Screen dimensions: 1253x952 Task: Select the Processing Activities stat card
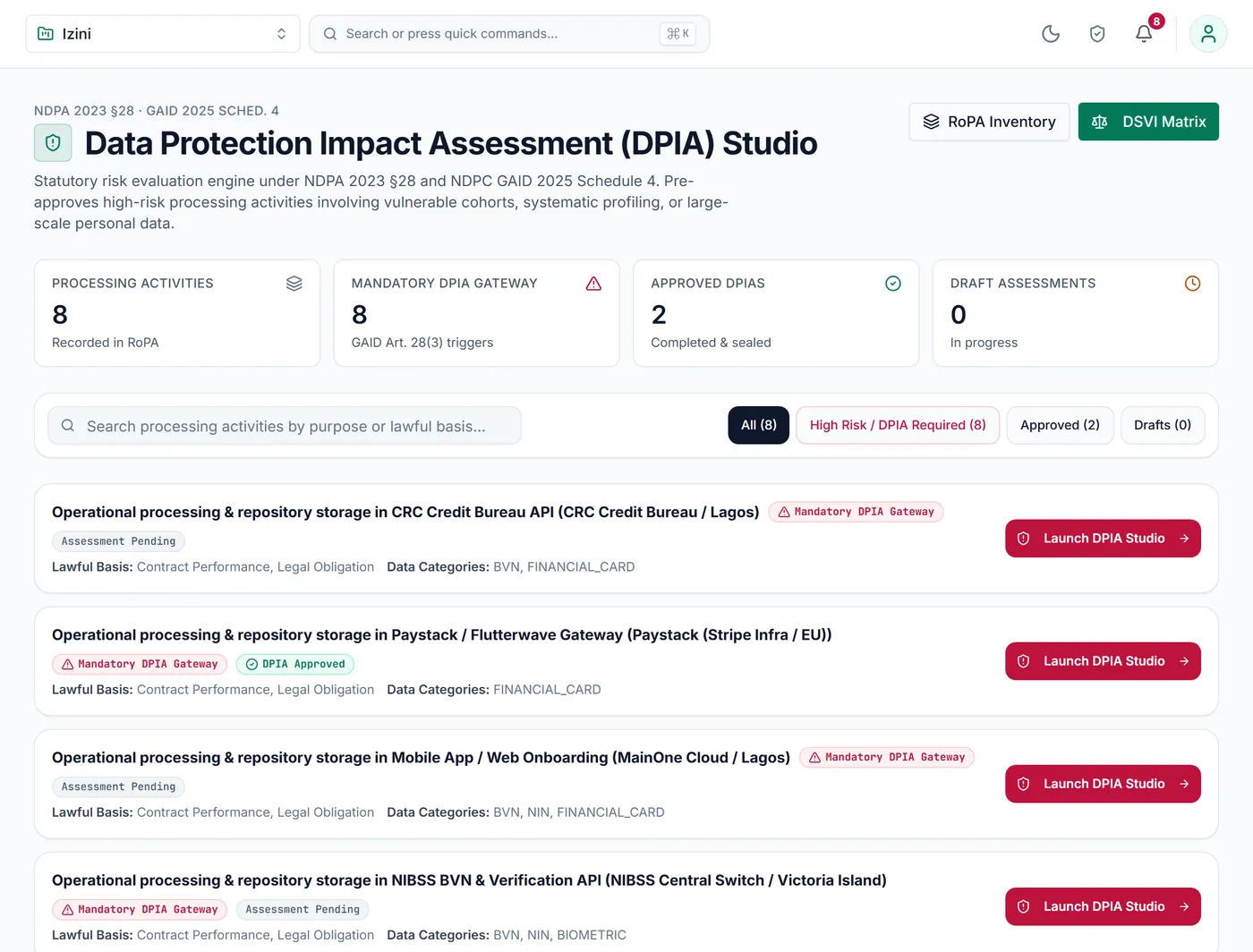pyautogui.click(x=177, y=313)
